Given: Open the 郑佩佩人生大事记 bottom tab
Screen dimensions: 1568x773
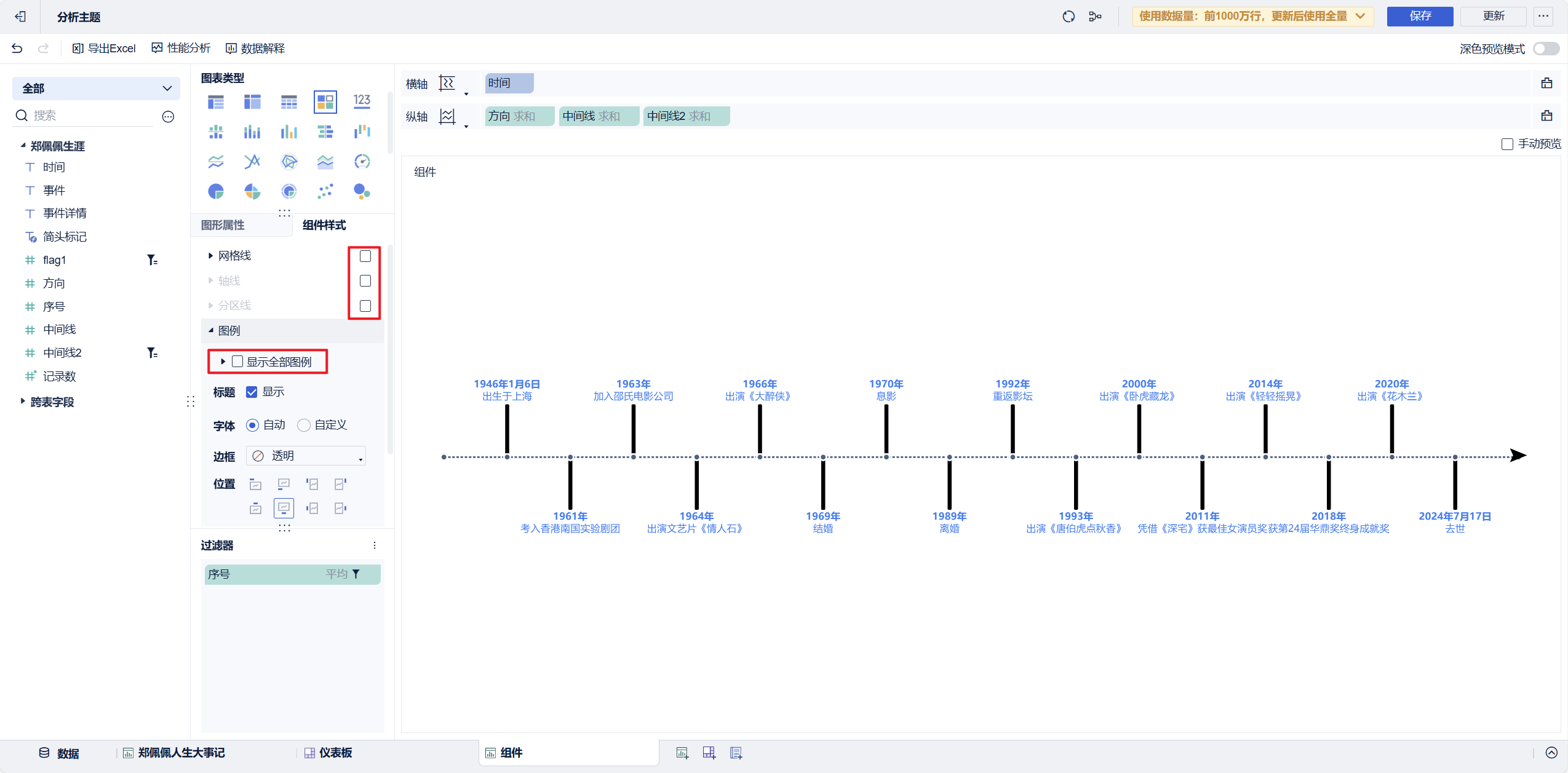Looking at the screenshot, I should click(174, 753).
